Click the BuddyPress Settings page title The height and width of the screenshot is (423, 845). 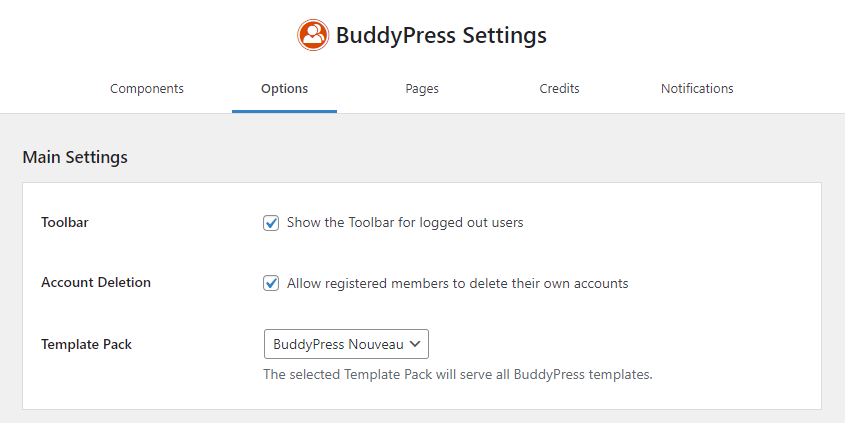(441, 36)
